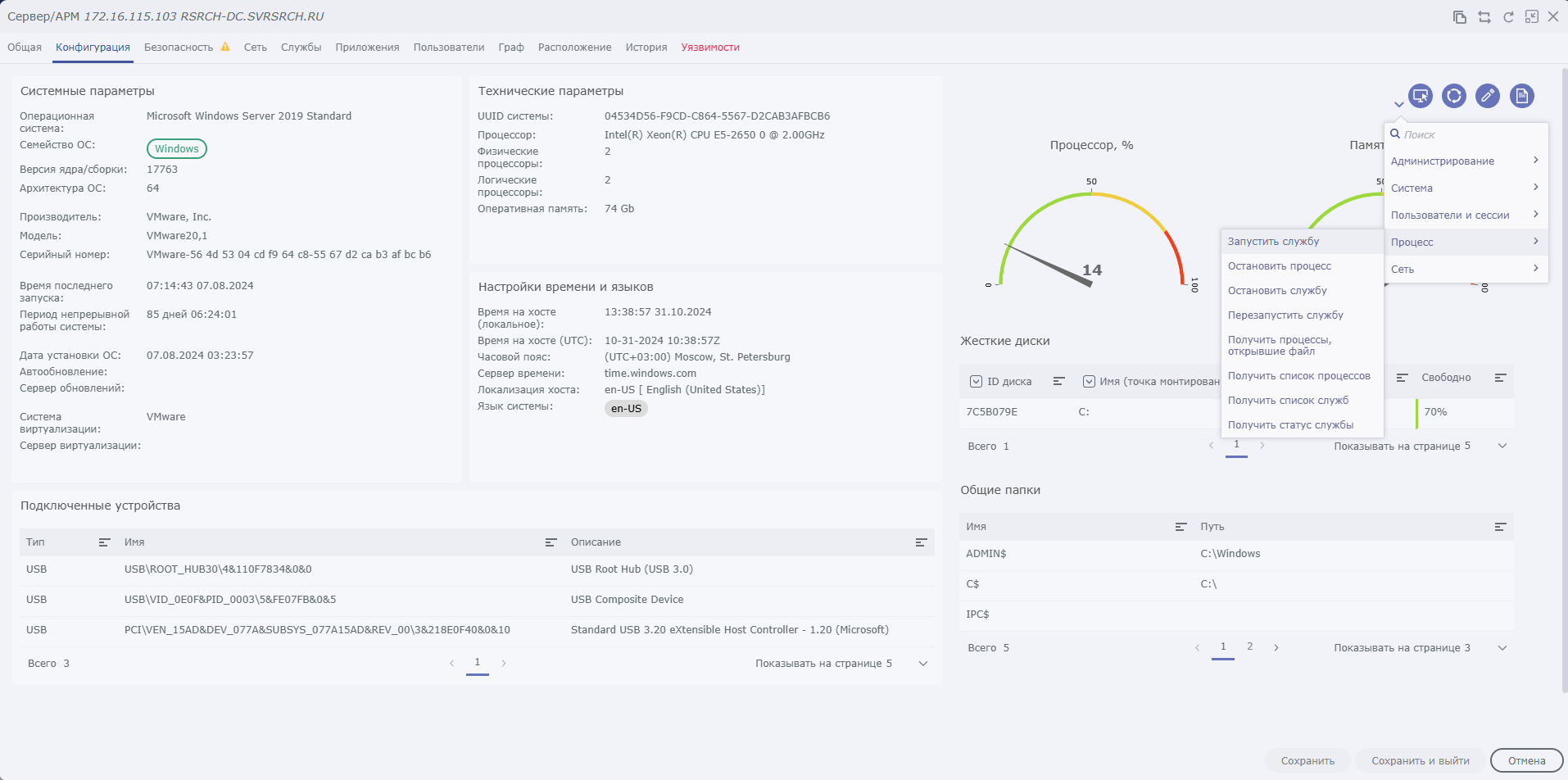
Task: Click the blue pencil edit icon
Action: pos(1488,96)
